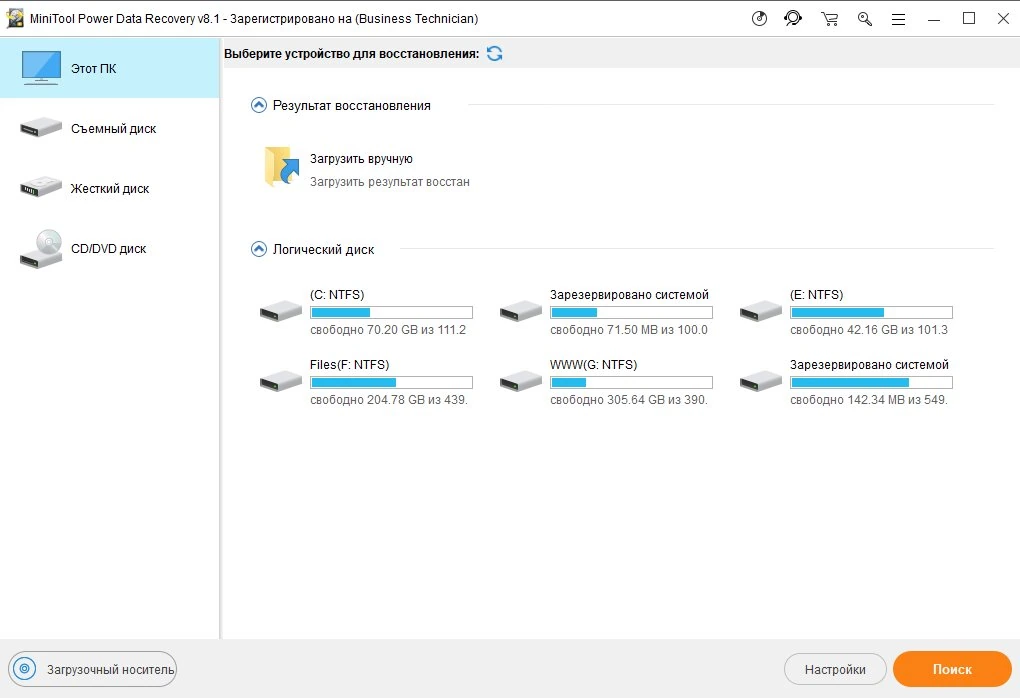Switch to "Съемный диск" tab label
The width and height of the screenshot is (1020, 698).
pyautogui.click(x=113, y=129)
